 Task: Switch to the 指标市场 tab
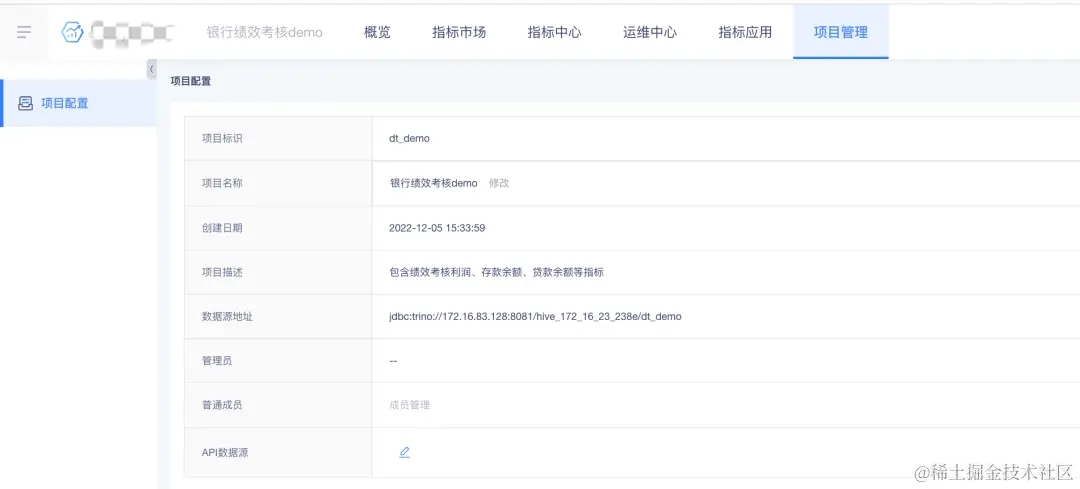pos(459,32)
